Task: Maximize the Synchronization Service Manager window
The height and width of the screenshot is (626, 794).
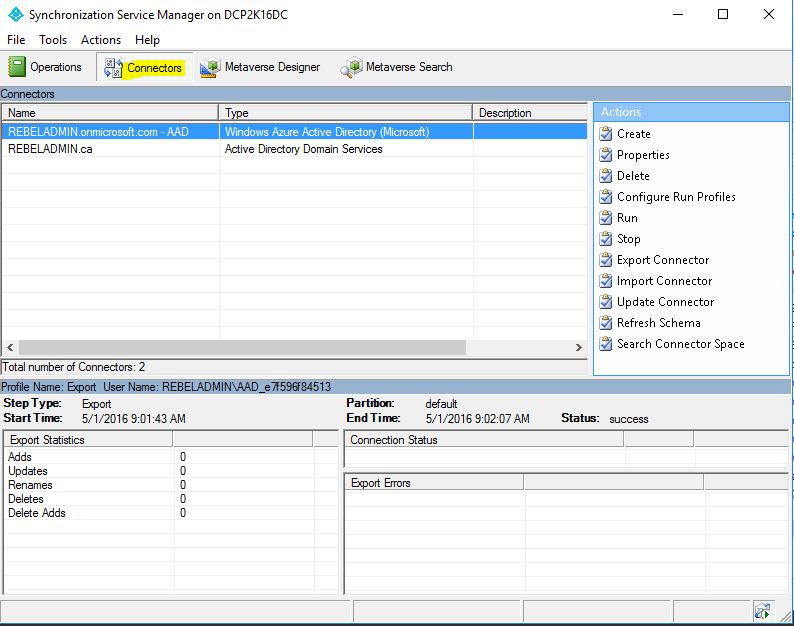Action: pyautogui.click(x=723, y=15)
